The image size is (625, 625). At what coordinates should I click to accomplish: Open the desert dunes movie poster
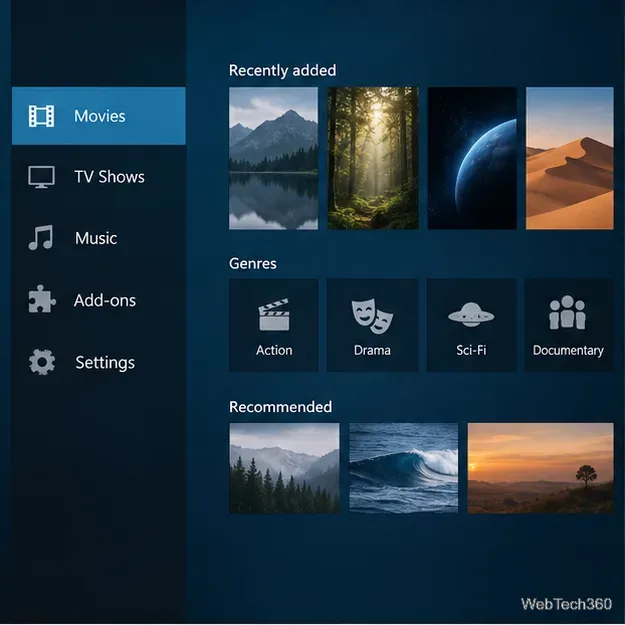coord(570,158)
